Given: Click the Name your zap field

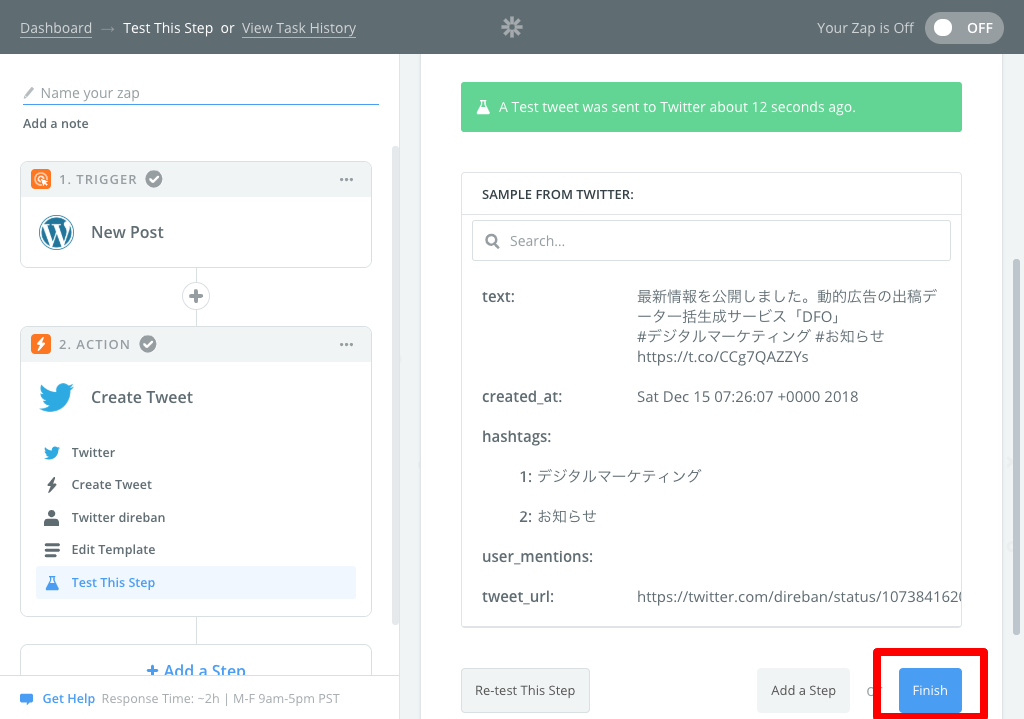Looking at the screenshot, I should click(200, 93).
